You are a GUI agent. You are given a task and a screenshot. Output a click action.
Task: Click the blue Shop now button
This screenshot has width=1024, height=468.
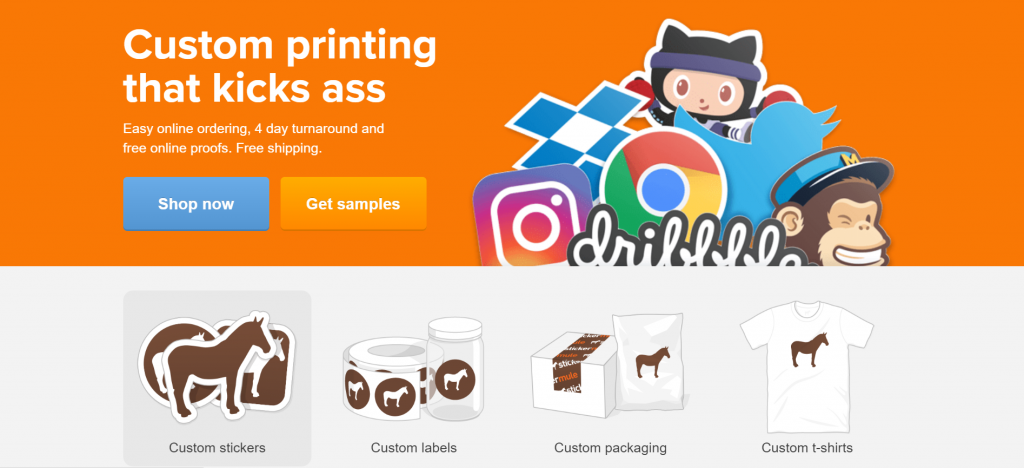click(196, 204)
